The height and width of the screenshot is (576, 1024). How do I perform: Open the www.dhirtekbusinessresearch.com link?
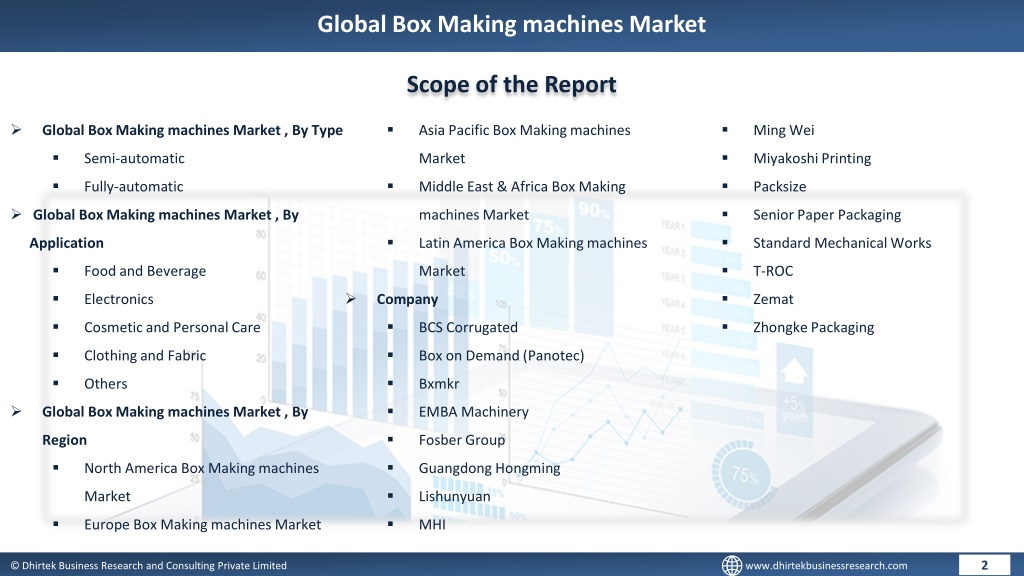826,566
